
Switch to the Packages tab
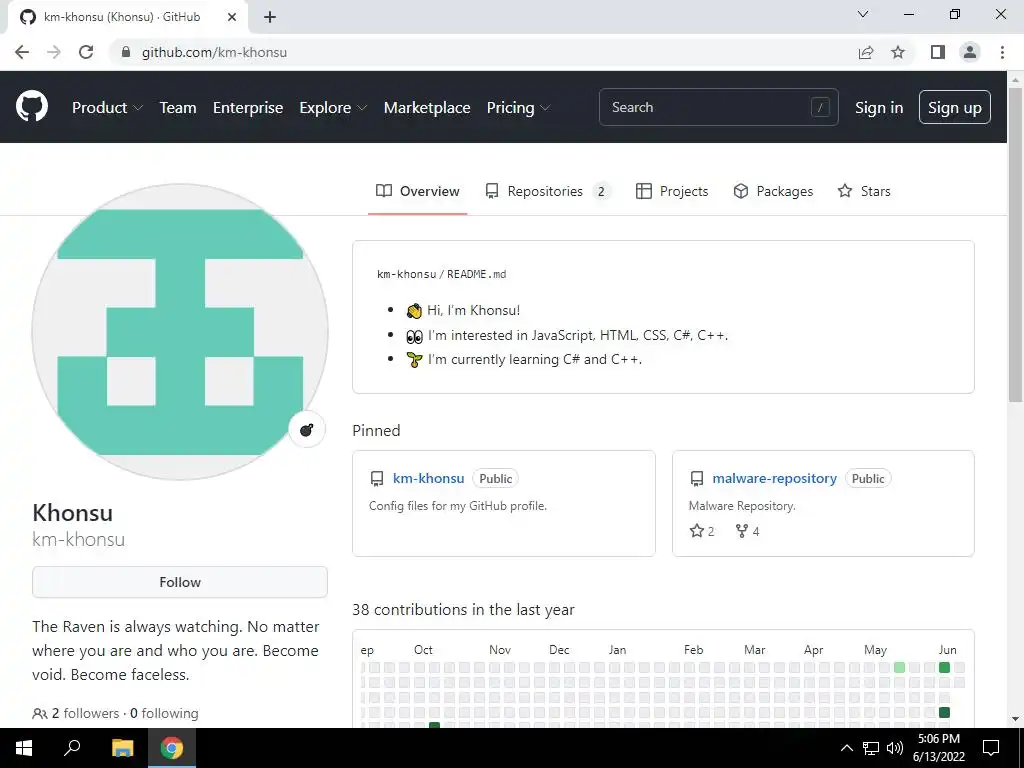click(773, 191)
